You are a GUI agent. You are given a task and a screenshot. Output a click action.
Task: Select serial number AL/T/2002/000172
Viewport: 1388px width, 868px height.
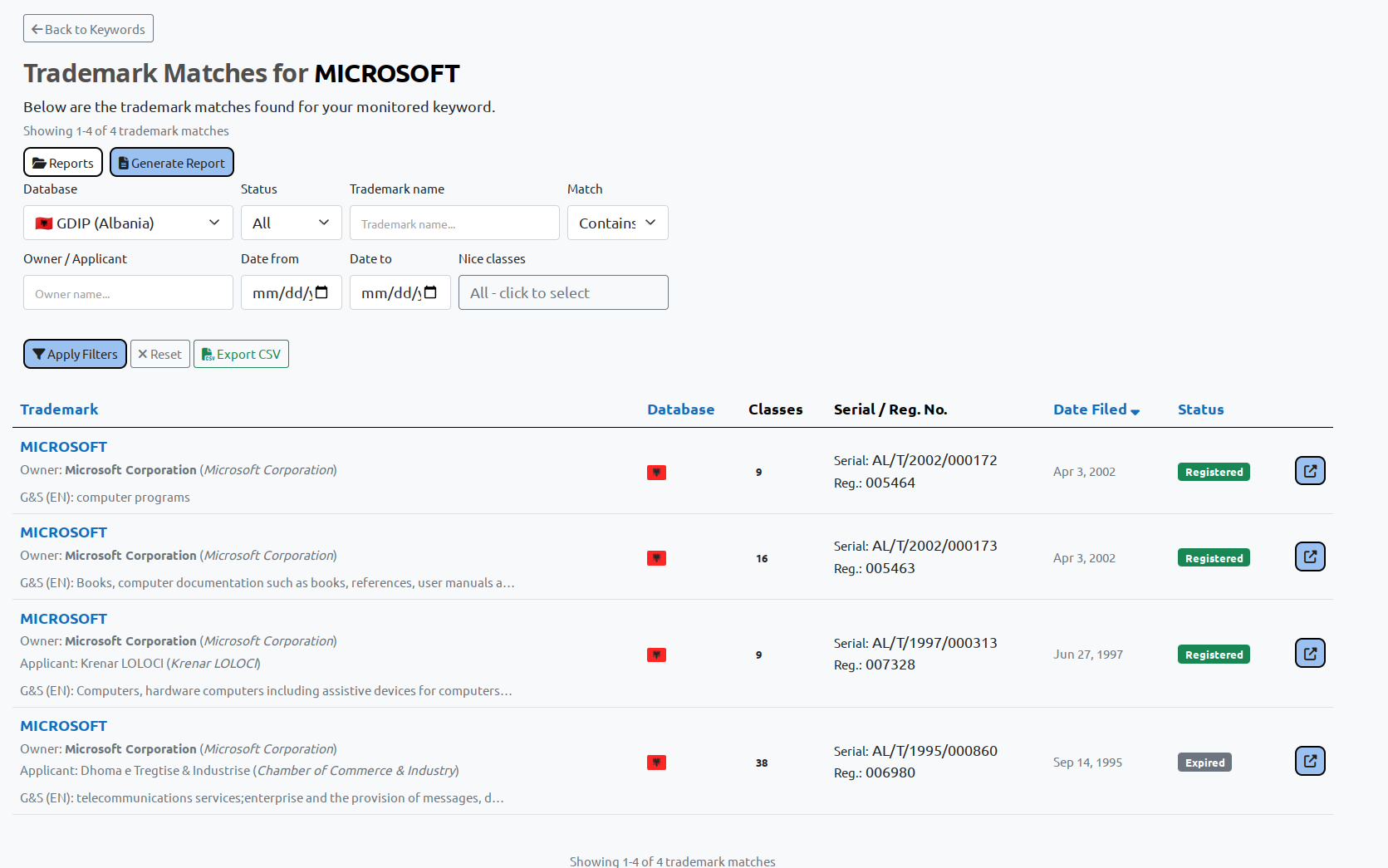tap(934, 460)
